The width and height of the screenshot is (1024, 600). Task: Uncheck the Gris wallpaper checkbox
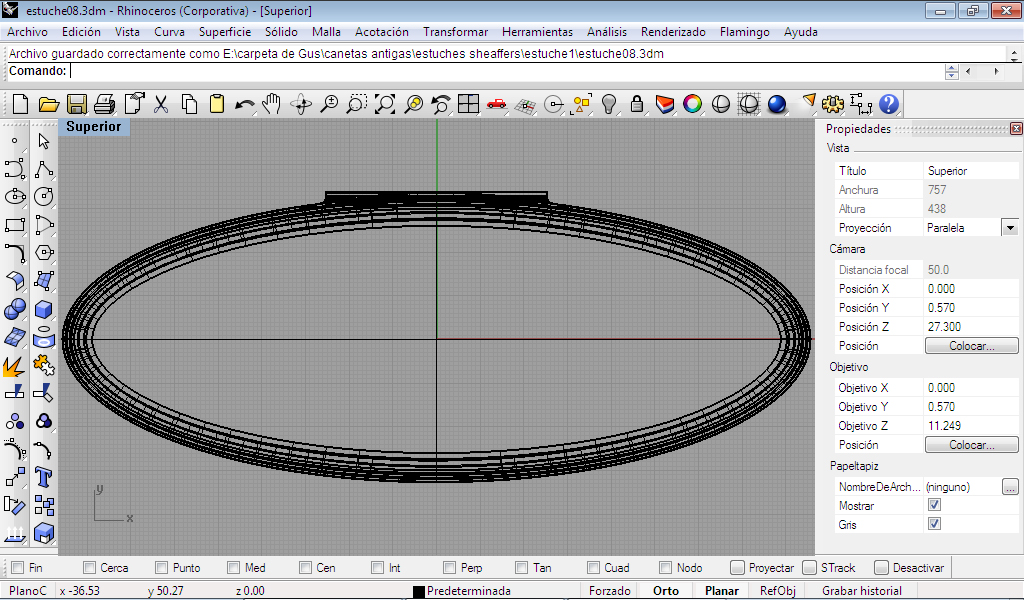click(x=934, y=524)
